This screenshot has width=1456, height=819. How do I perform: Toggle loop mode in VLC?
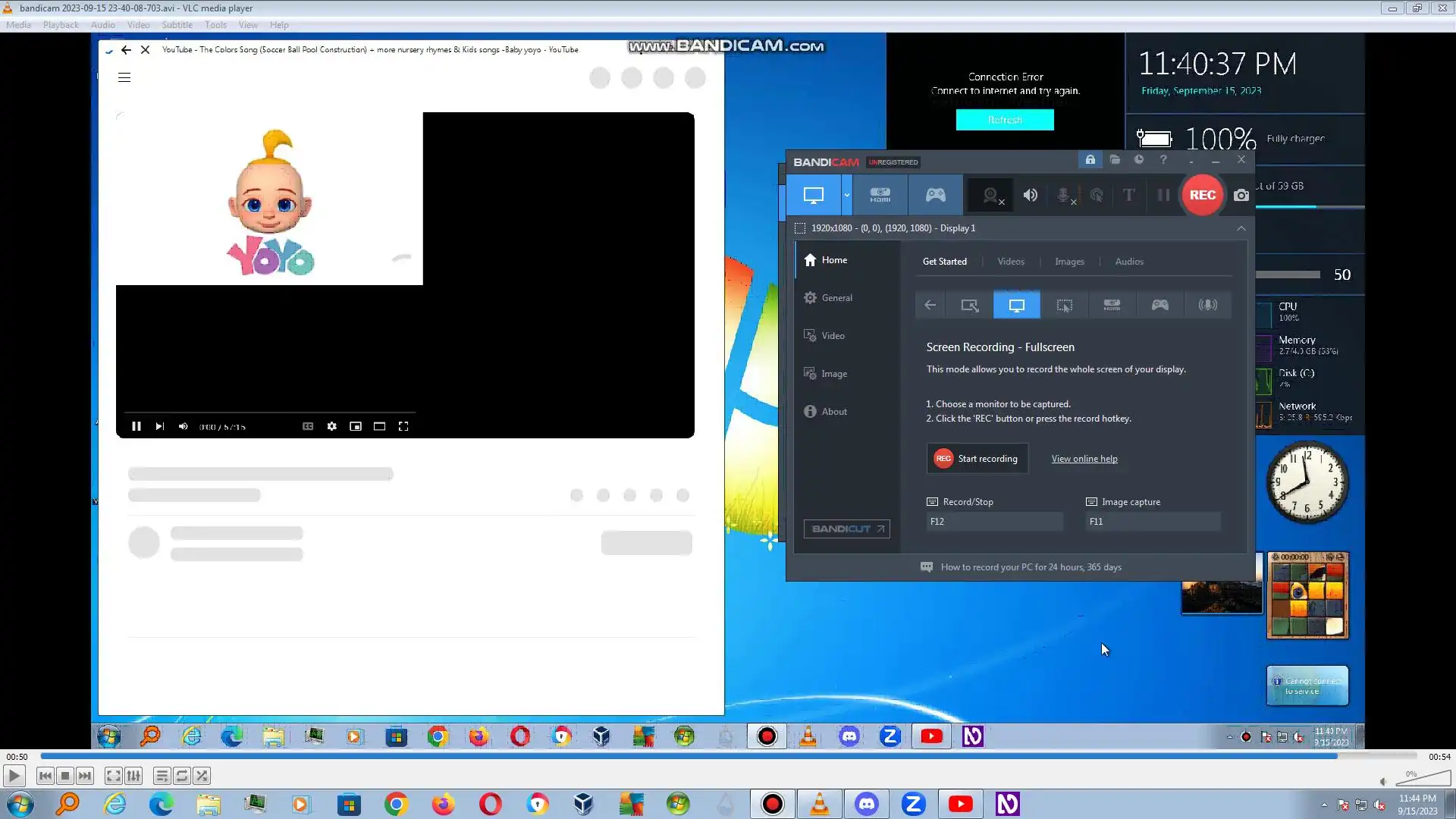click(x=182, y=776)
